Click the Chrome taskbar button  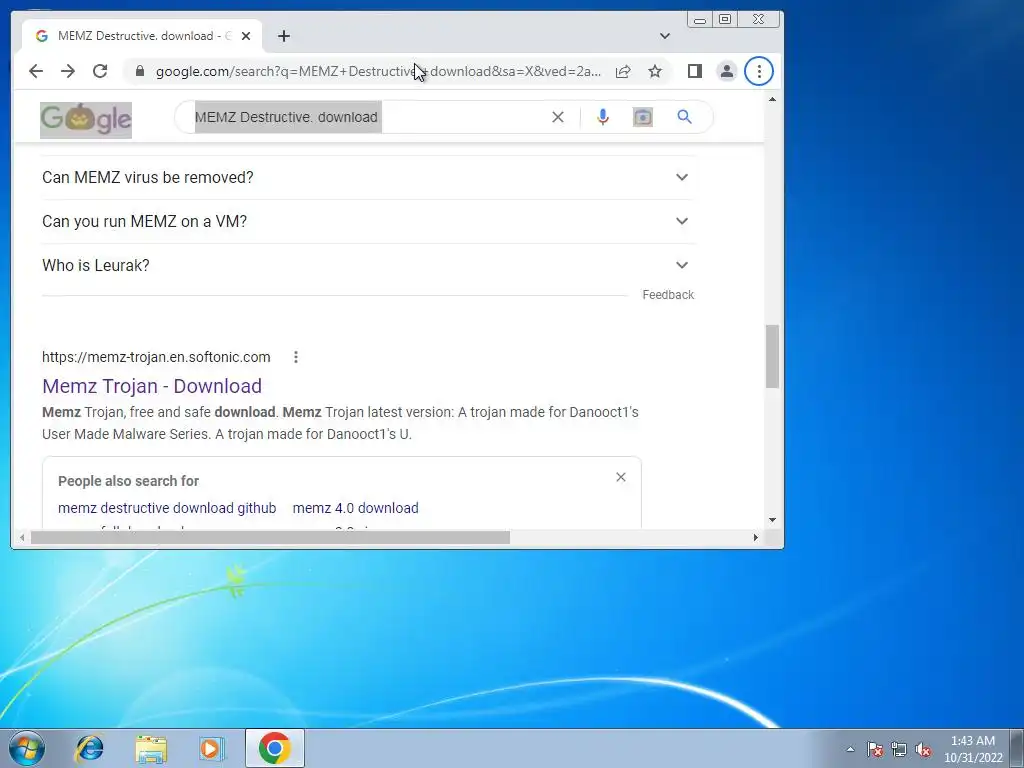(x=275, y=748)
